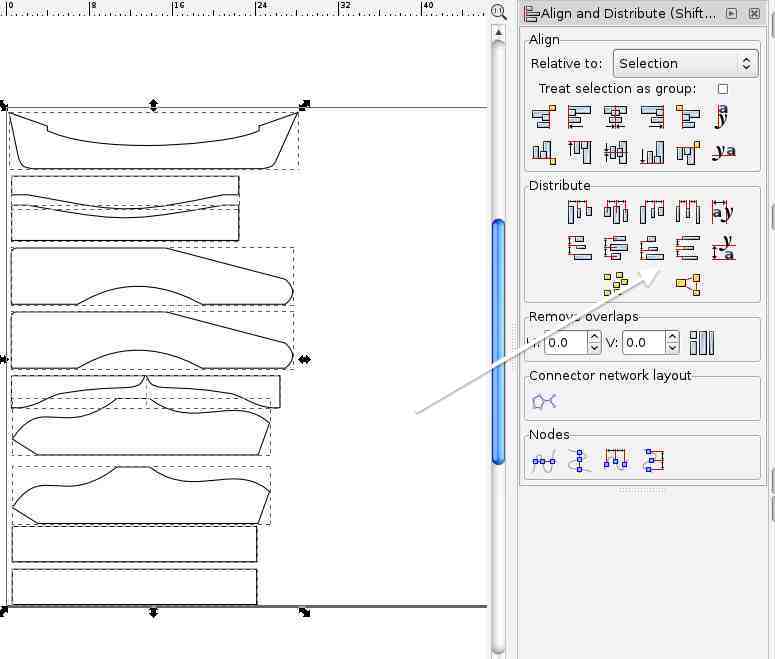Click the scrollbar up arrow
Image resolution: width=775 pixels, height=659 pixels.
coord(499,33)
